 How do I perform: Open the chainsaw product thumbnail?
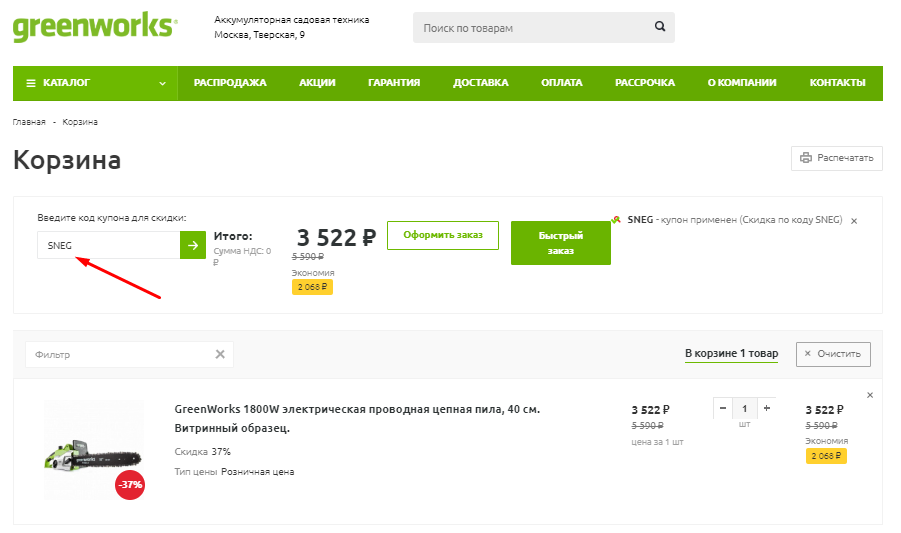[x=92, y=448]
